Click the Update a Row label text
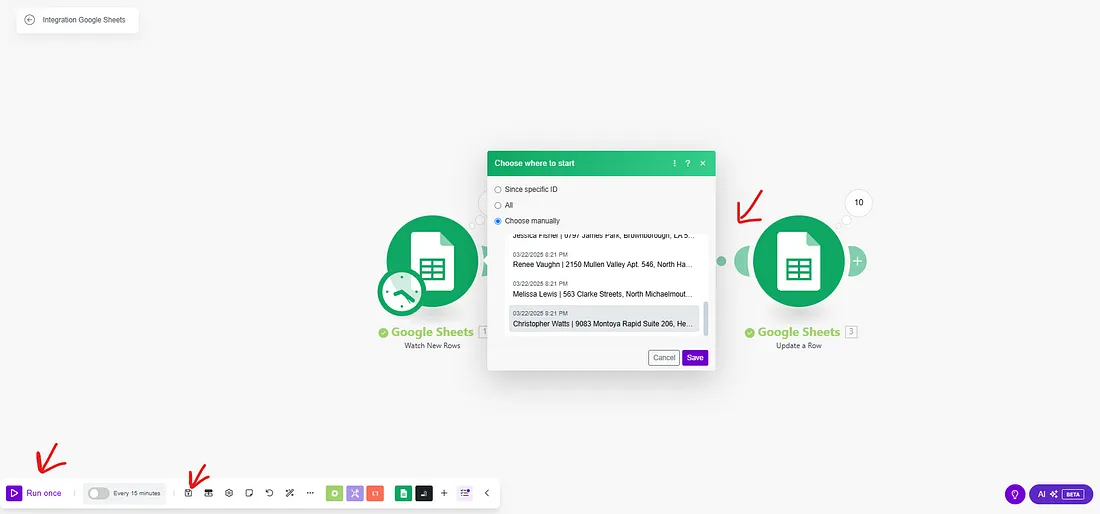The width and height of the screenshot is (1100, 514). pyautogui.click(x=798, y=346)
